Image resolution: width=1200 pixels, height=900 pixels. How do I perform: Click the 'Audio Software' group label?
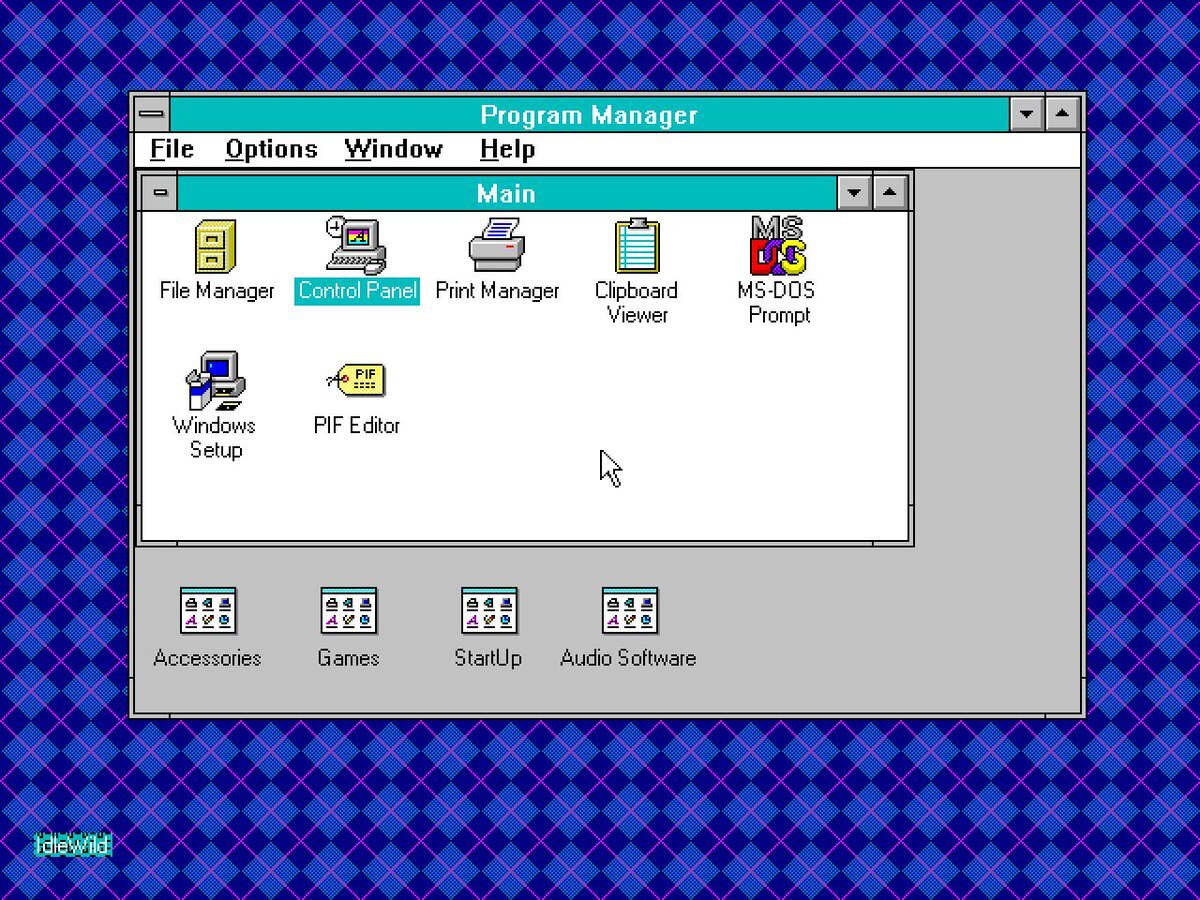628,658
